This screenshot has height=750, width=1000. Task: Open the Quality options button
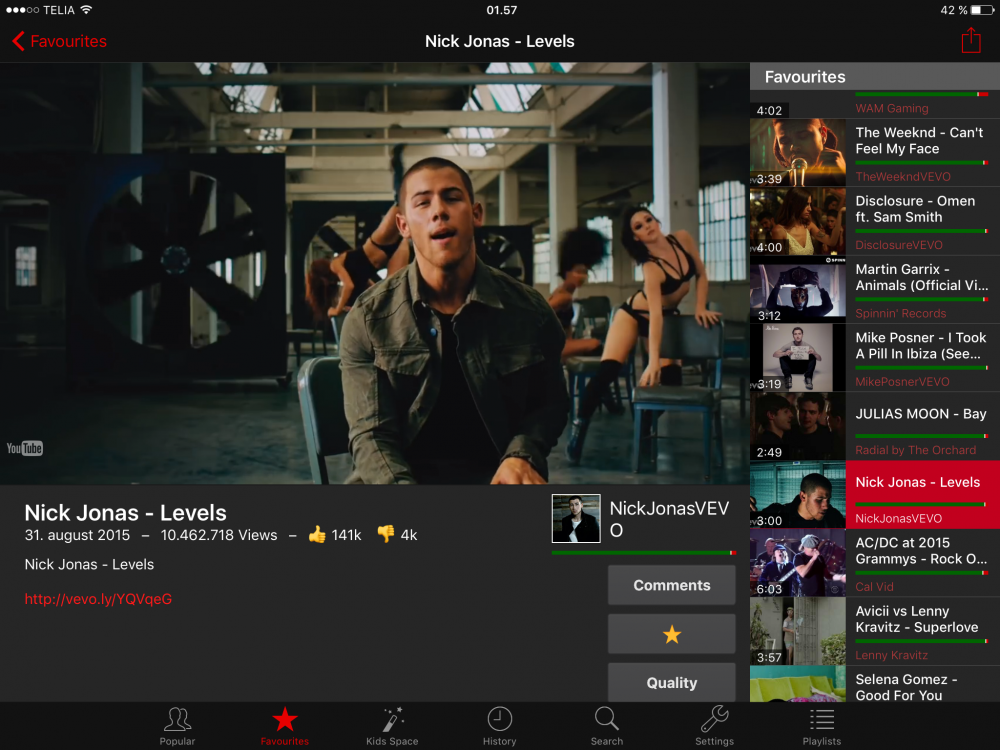(x=672, y=682)
